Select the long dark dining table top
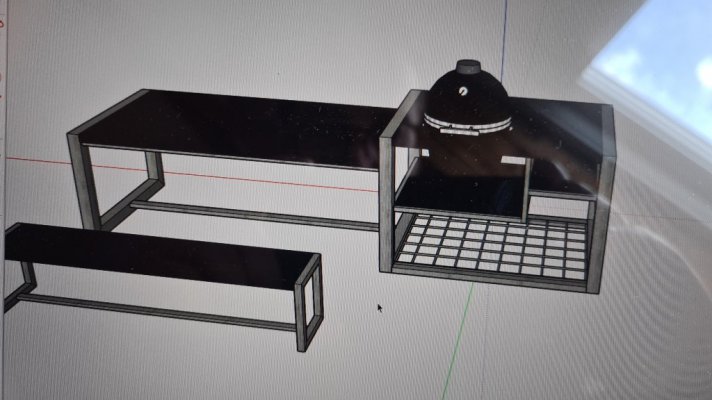The image size is (712, 400). (x=236, y=128)
